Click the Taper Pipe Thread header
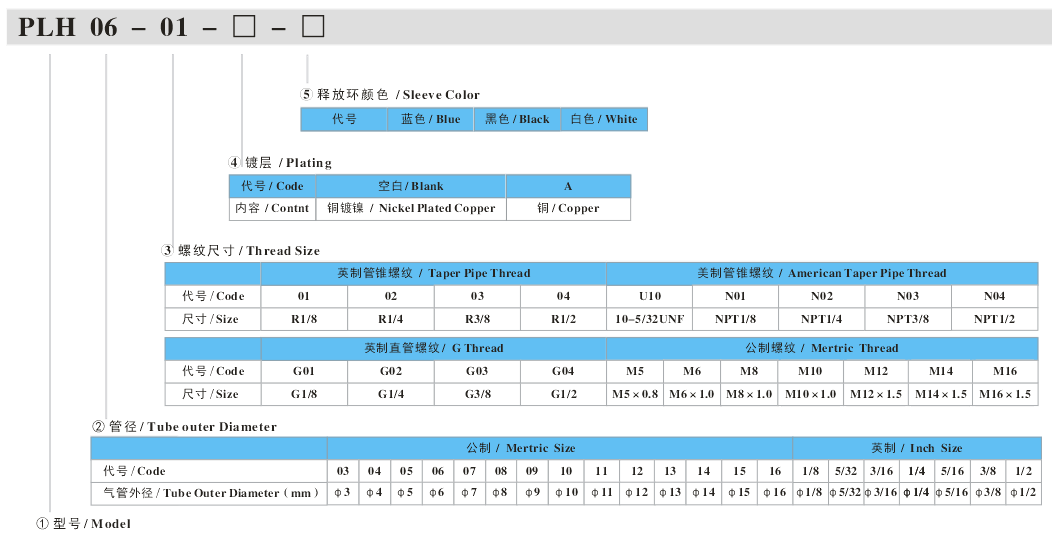 [x=433, y=273]
